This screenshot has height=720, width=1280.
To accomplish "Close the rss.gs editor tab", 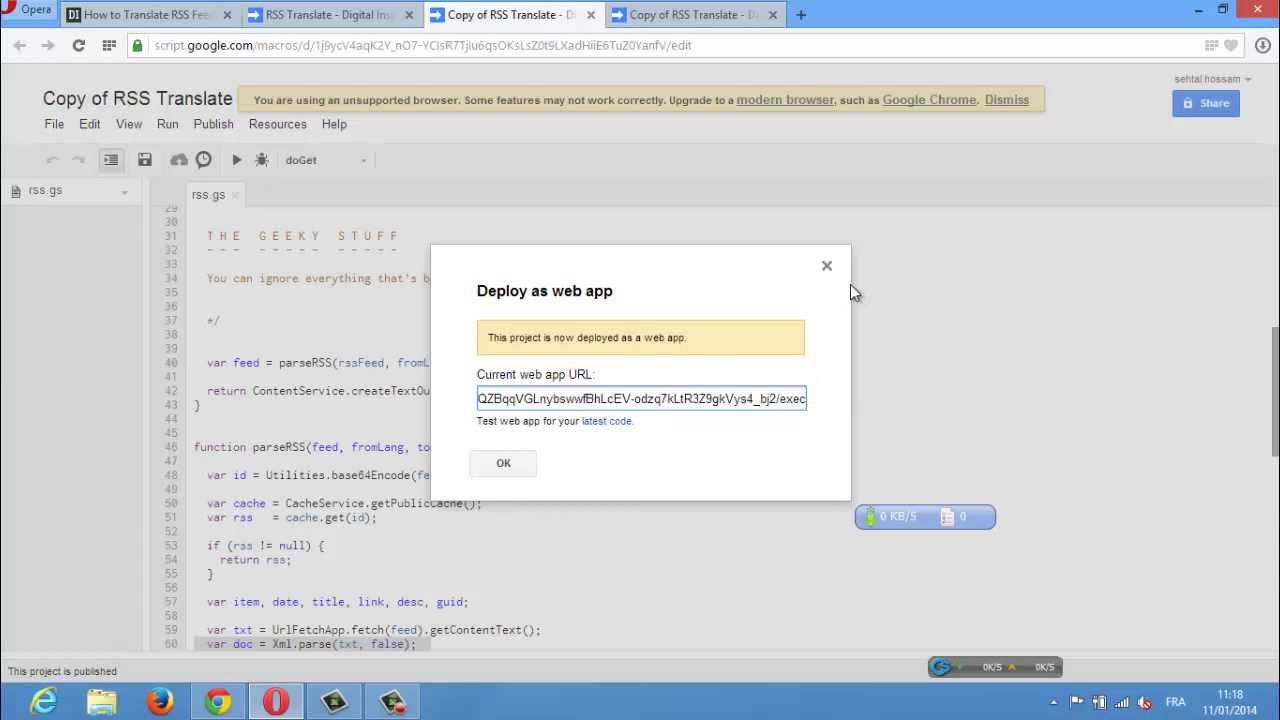I will [x=235, y=195].
